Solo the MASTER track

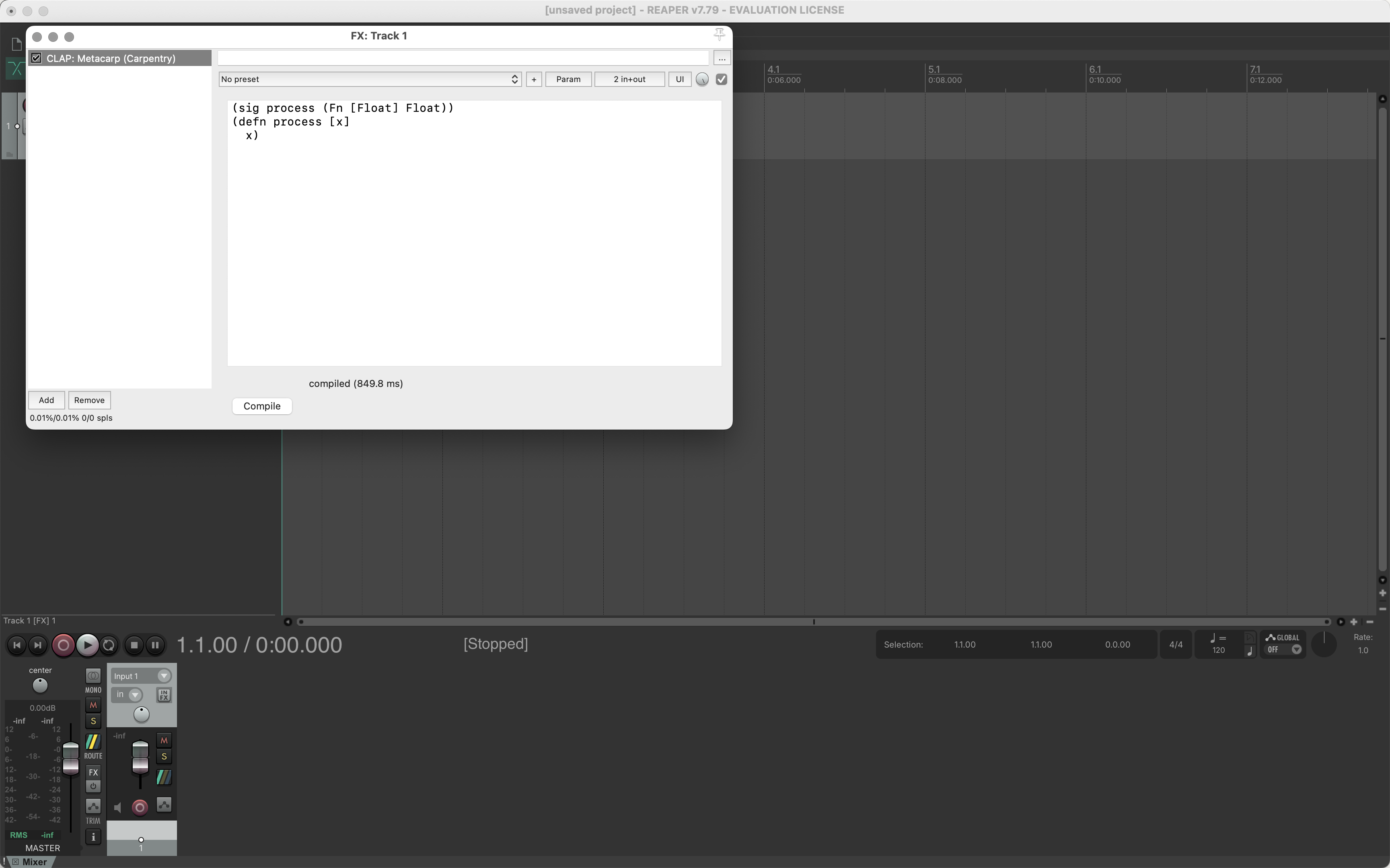click(93, 721)
